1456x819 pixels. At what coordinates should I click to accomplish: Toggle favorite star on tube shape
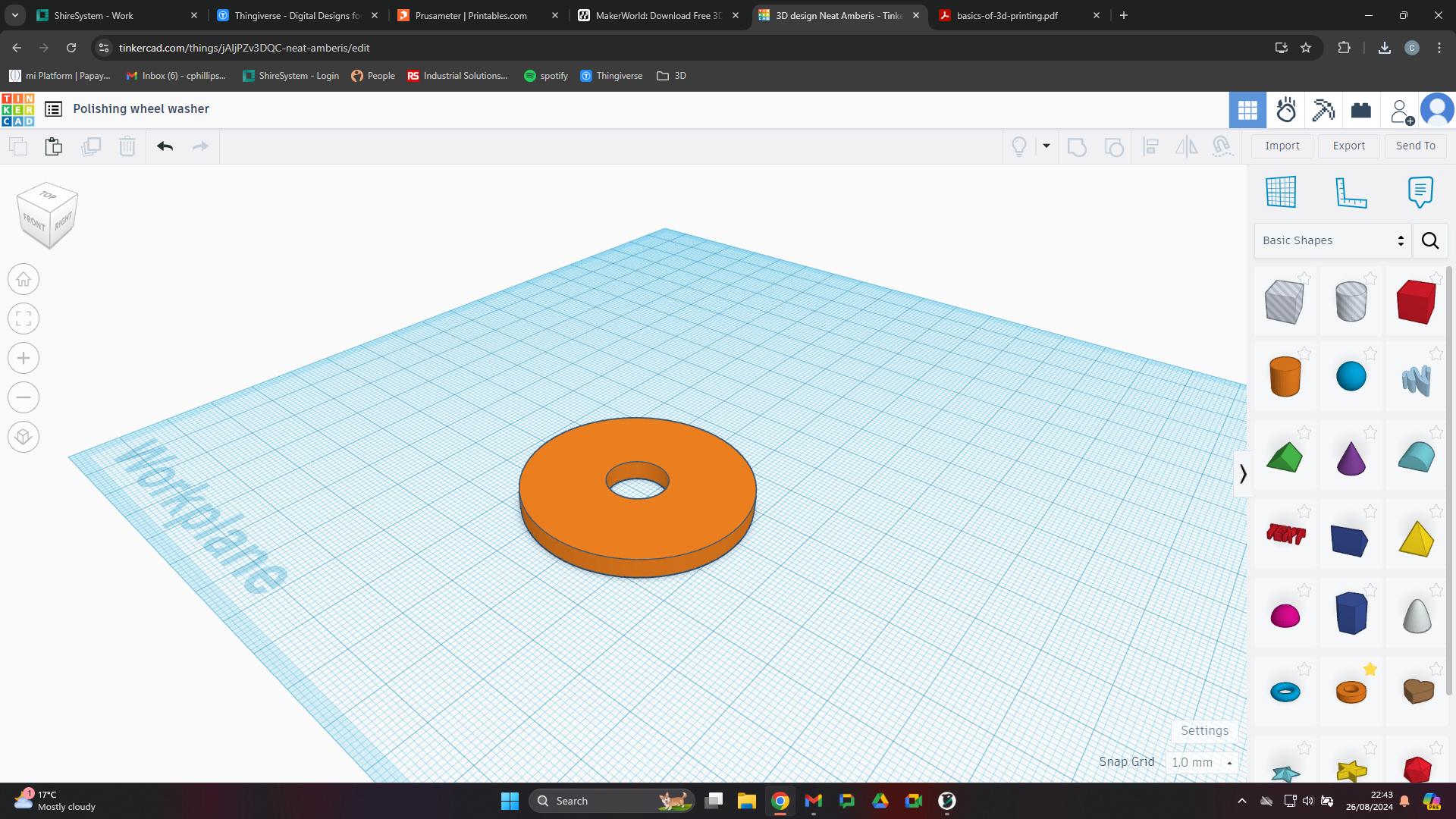pyautogui.click(x=1370, y=669)
